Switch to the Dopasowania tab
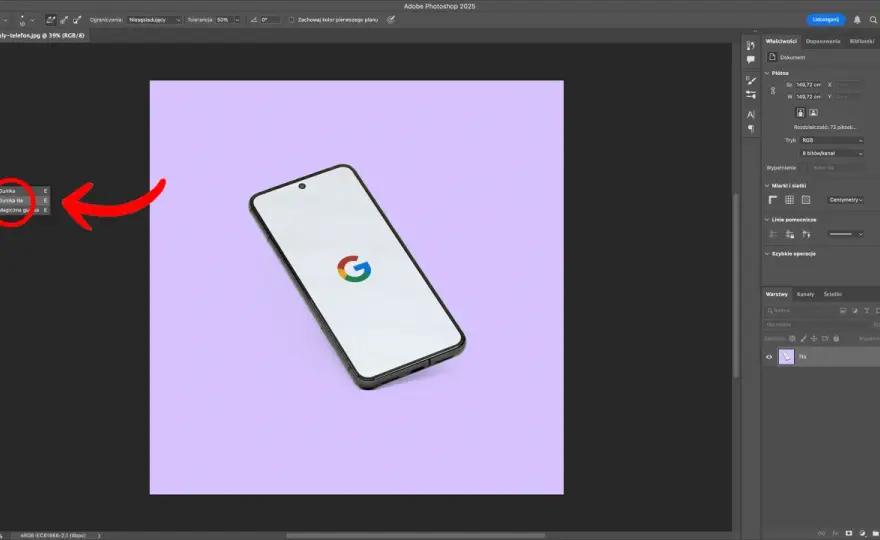Viewport: 880px width, 540px height. pyautogui.click(x=823, y=41)
